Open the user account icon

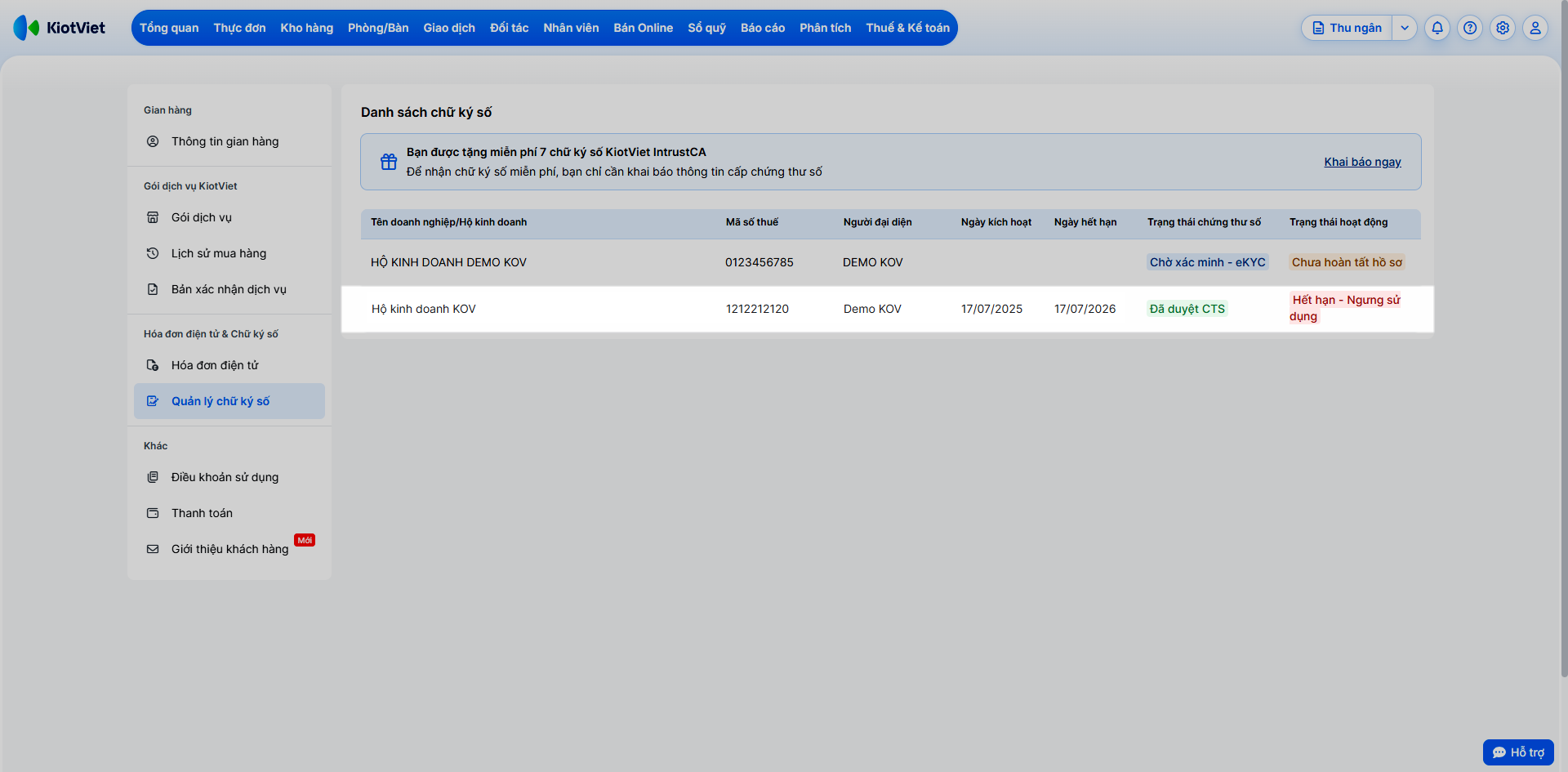point(1535,28)
